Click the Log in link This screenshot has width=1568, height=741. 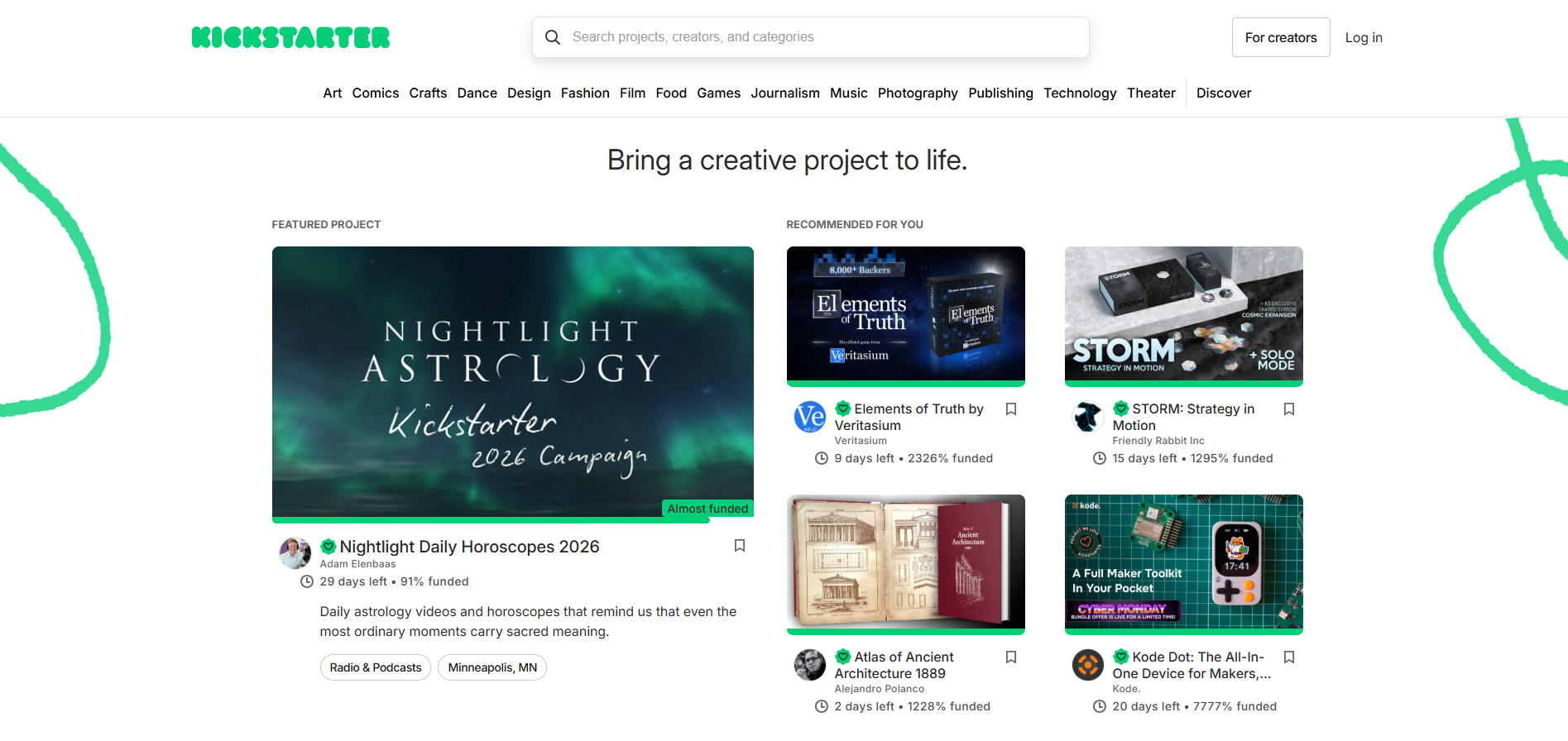tap(1364, 37)
